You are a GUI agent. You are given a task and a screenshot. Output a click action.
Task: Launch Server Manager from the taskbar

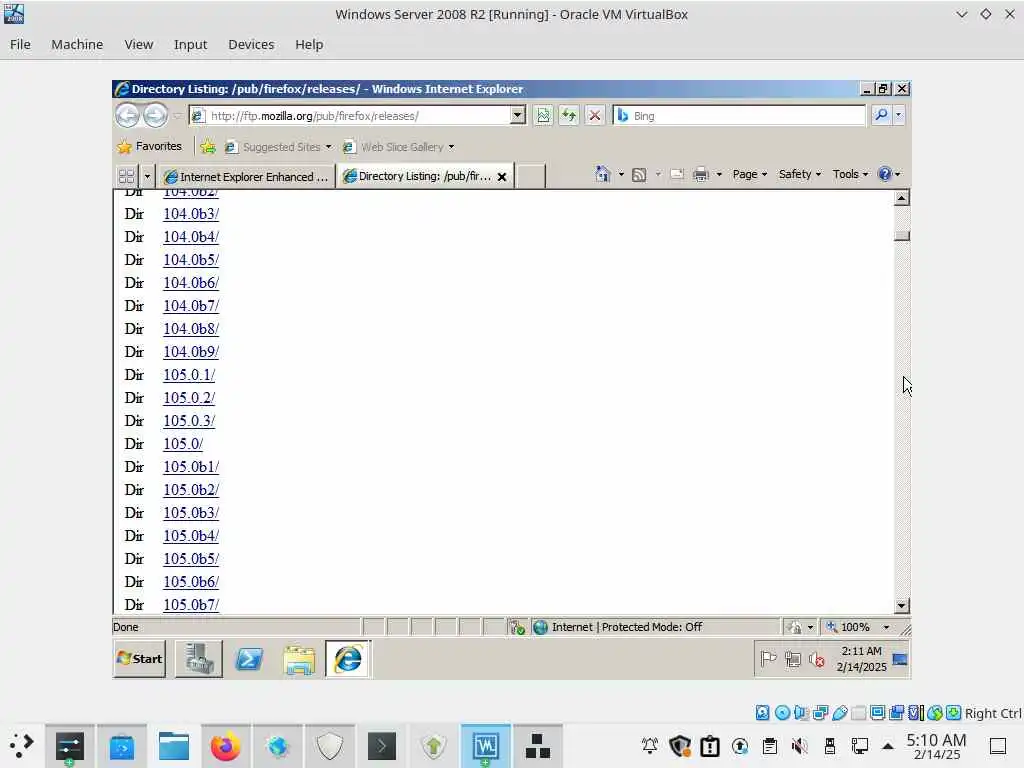click(x=199, y=659)
